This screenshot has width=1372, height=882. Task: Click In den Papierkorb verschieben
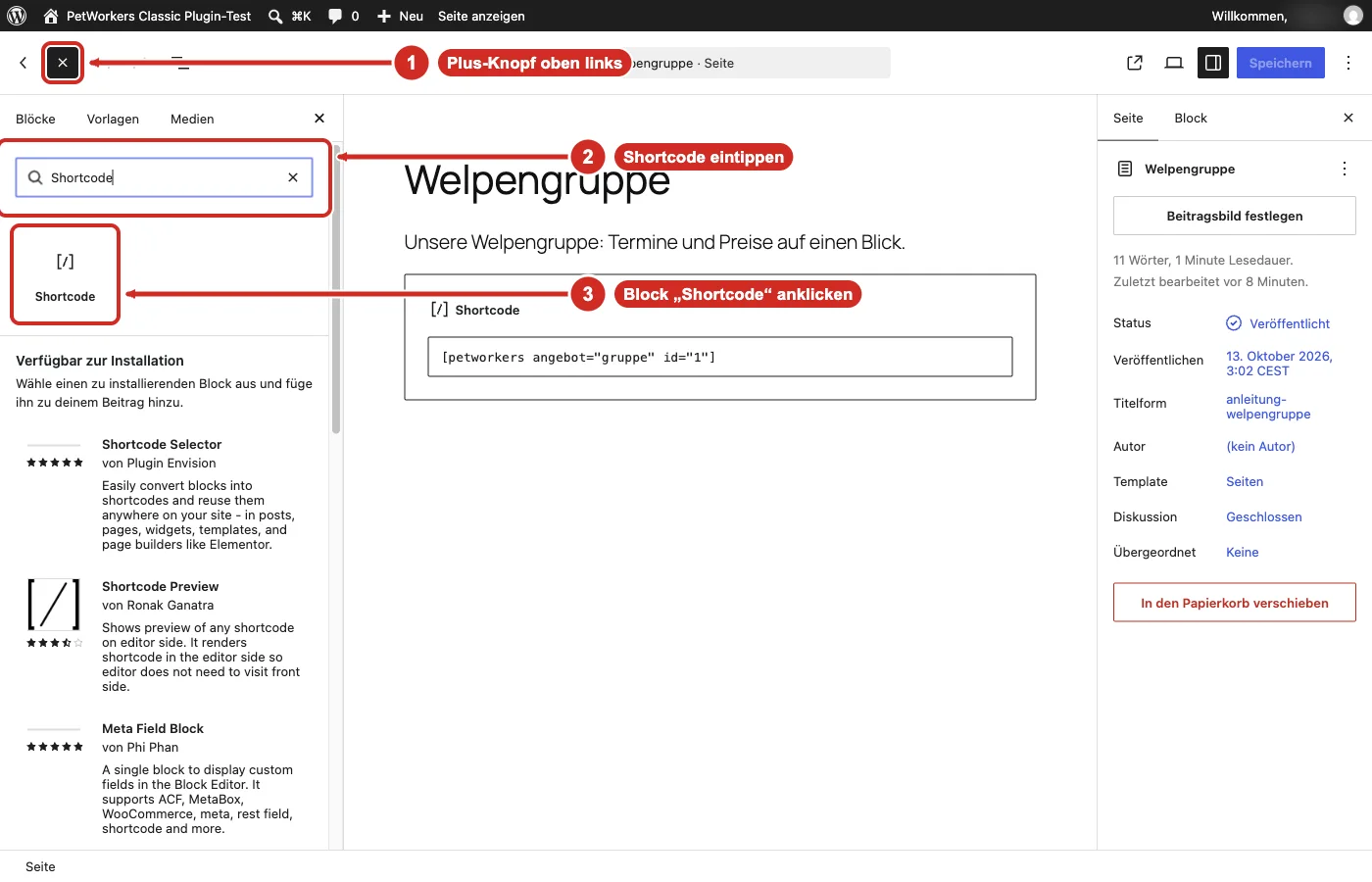(1235, 603)
